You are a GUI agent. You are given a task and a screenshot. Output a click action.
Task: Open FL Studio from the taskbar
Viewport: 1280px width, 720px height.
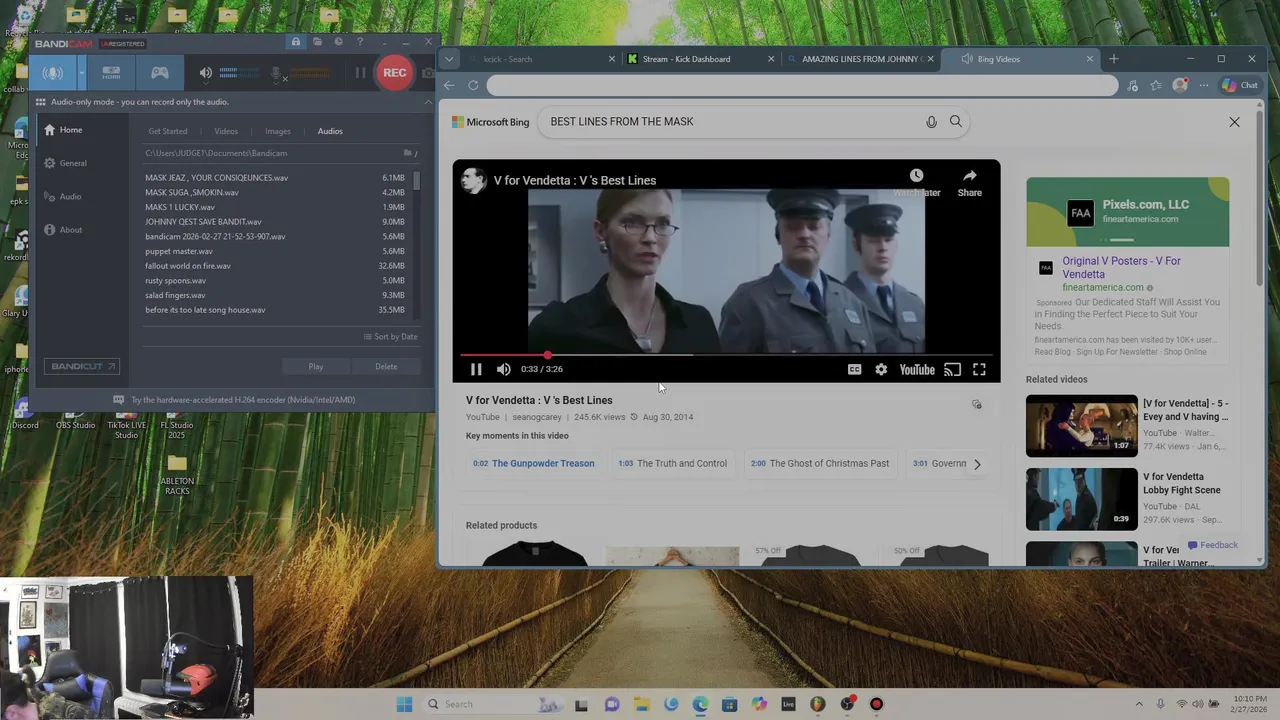818,704
